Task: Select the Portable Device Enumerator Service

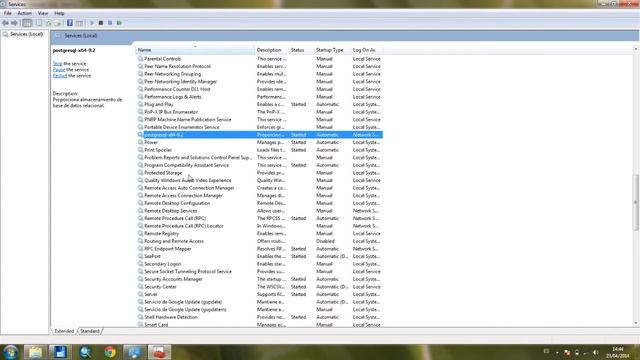Action: click(x=182, y=127)
